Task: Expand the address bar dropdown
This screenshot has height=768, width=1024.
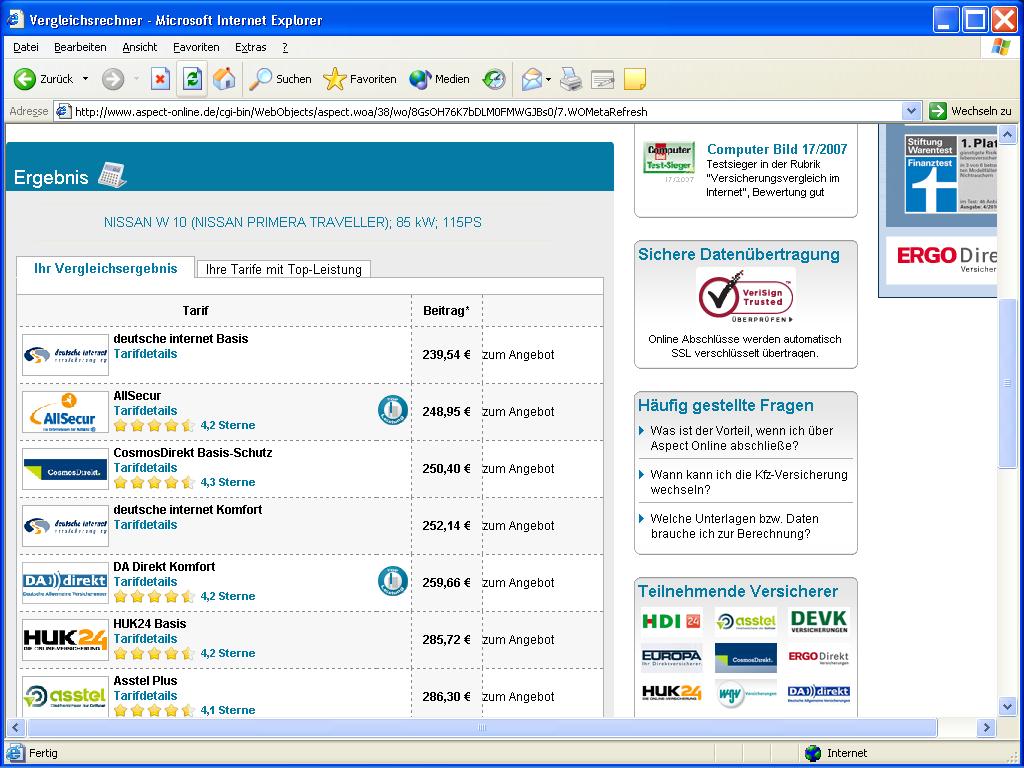Action: 912,111
